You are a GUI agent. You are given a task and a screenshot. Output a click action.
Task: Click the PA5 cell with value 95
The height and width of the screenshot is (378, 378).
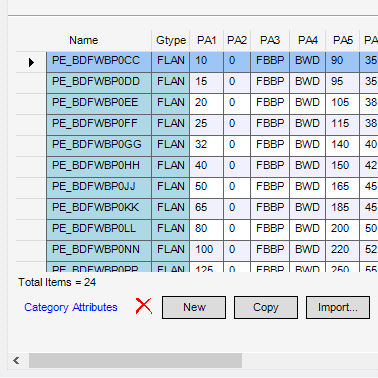(x=343, y=83)
